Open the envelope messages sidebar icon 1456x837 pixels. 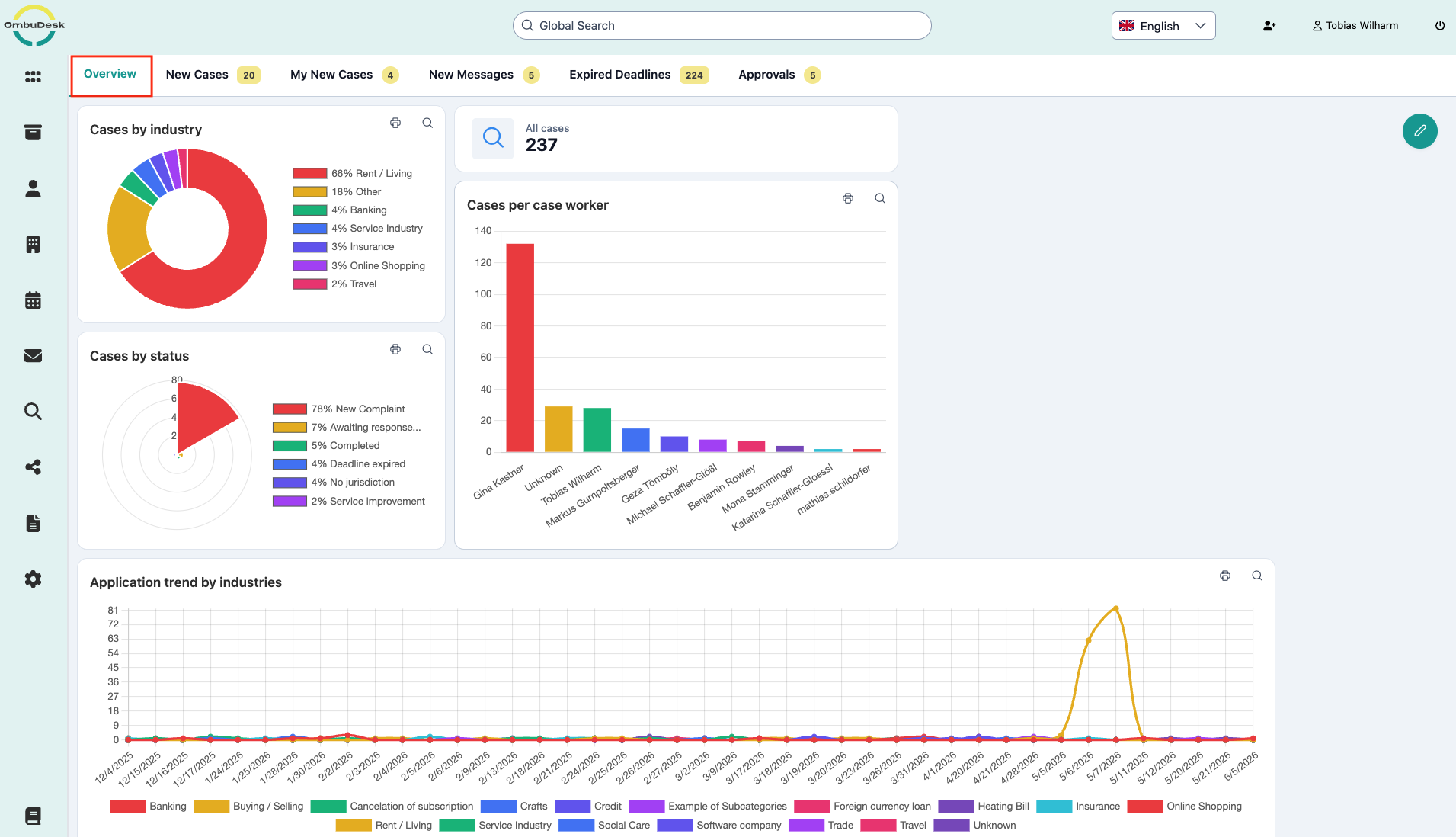pos(33,356)
